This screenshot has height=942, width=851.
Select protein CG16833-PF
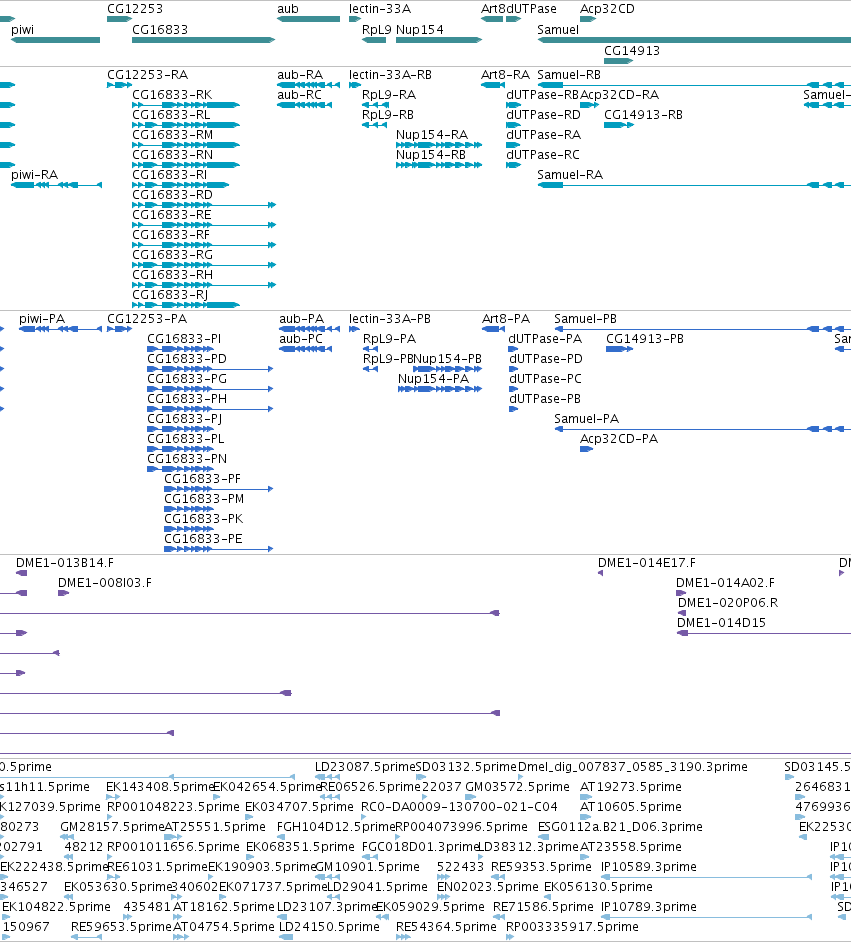(202, 478)
